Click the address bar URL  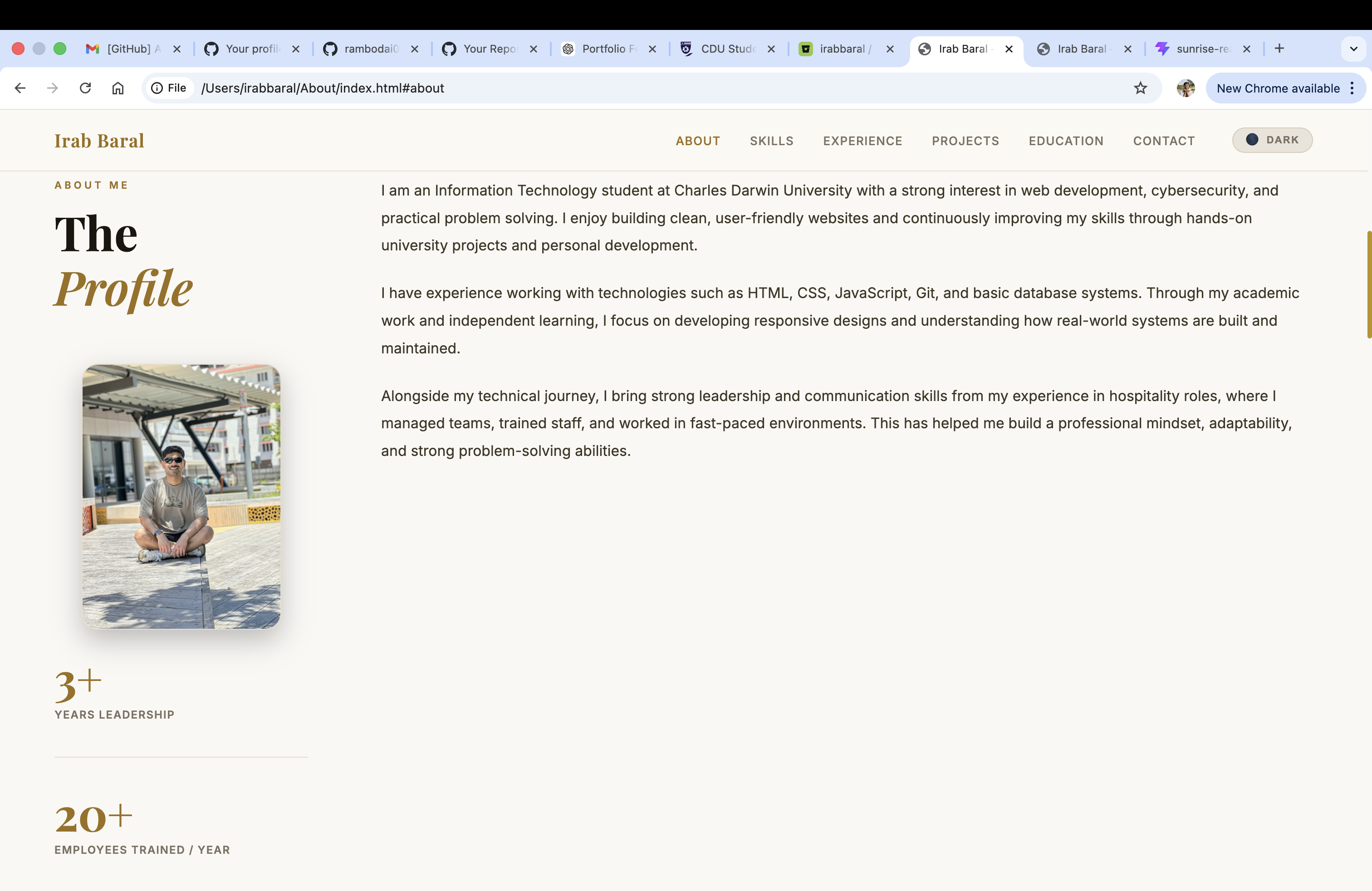click(x=323, y=88)
